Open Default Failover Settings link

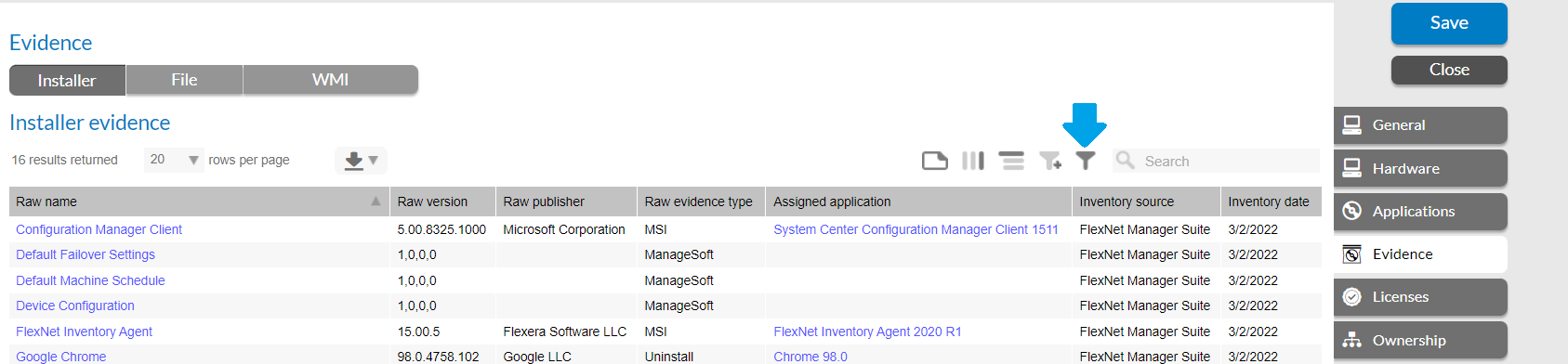86,254
